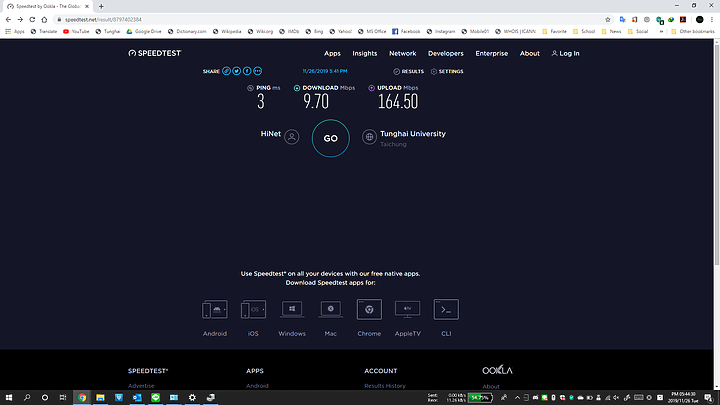Open the Results button

(x=408, y=72)
